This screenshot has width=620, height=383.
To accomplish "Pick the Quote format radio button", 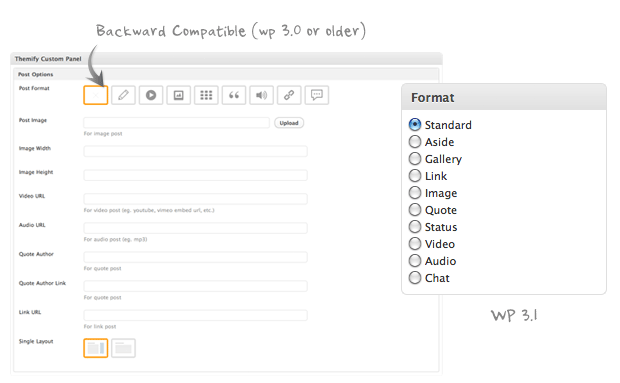I will pyautogui.click(x=415, y=209).
